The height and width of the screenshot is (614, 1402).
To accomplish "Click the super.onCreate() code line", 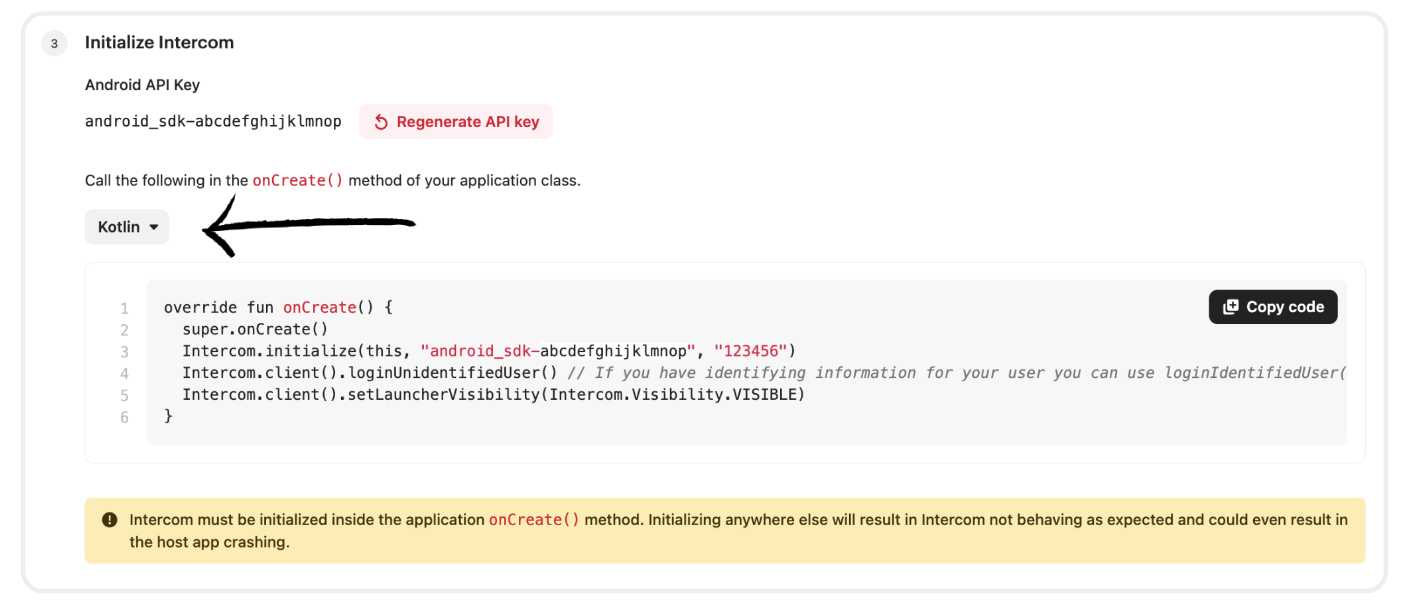I will pos(256,329).
